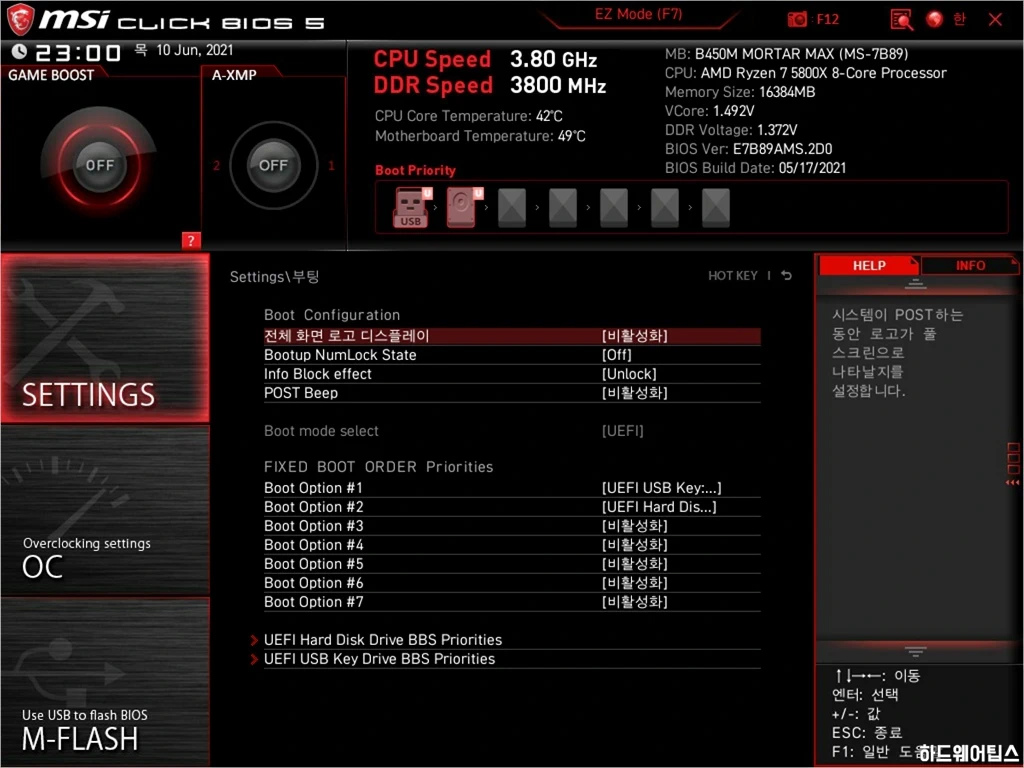
Task: Take a screenshot with the F12 camera icon
Action: [797, 19]
